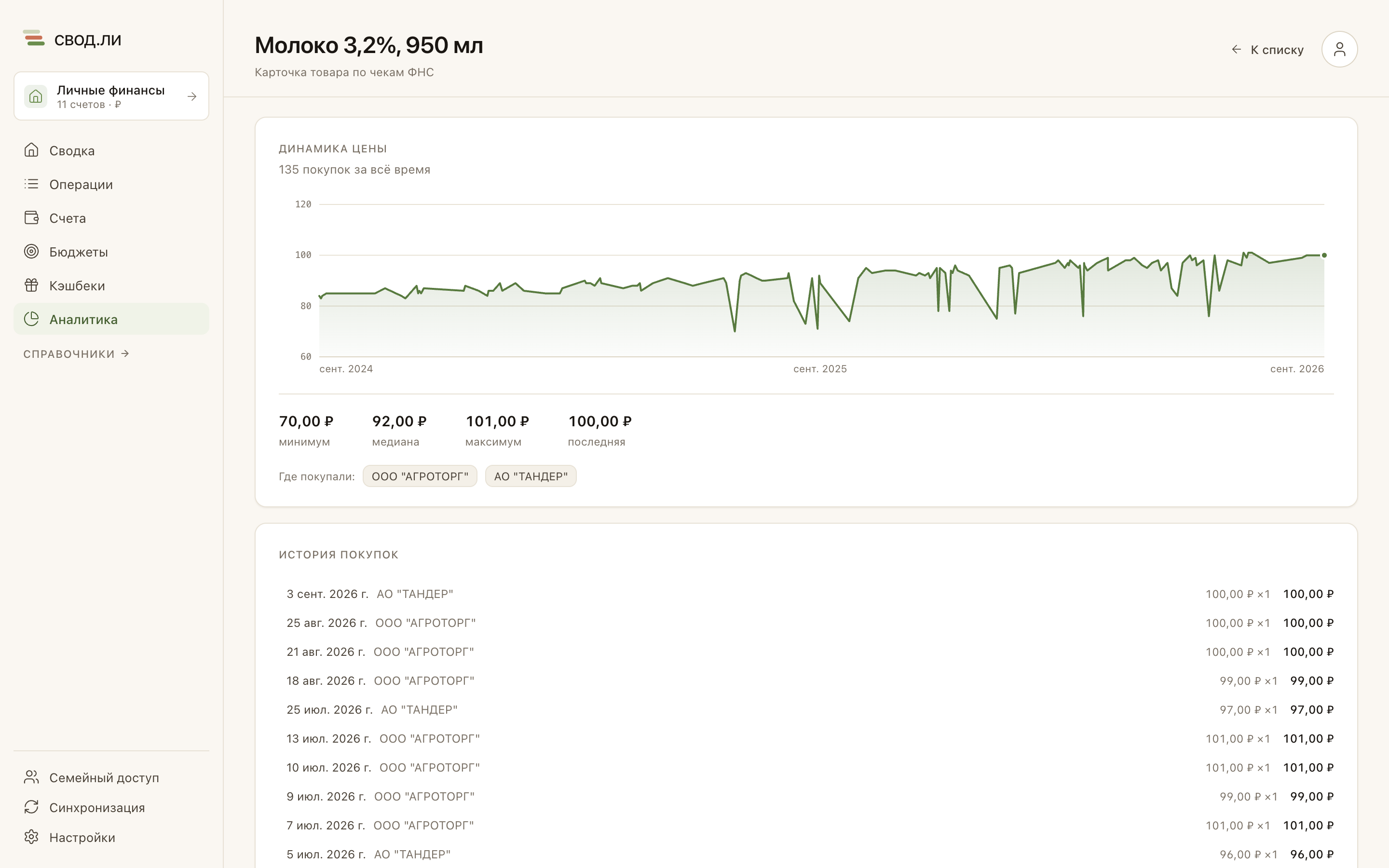Click the СВОД.ЛИ logo icon
The width and height of the screenshot is (1389, 868).
(34, 39)
